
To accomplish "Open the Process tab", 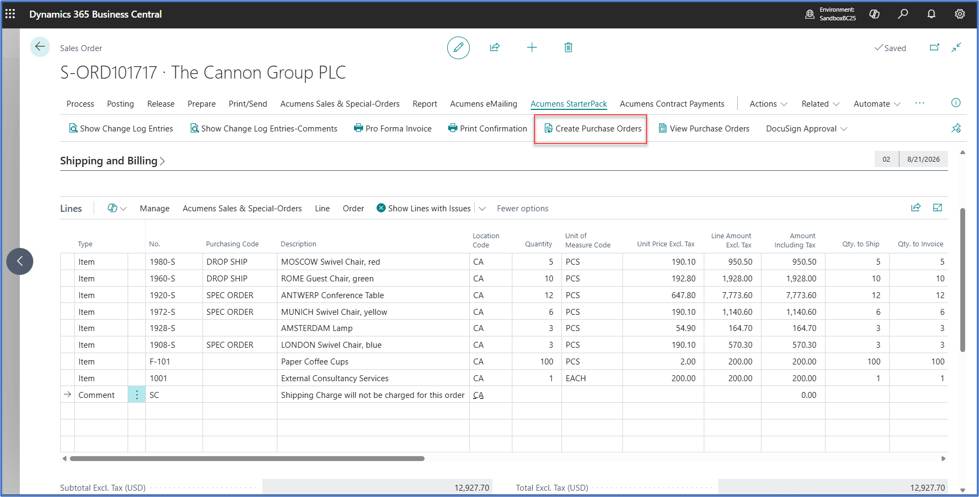I will coord(80,104).
